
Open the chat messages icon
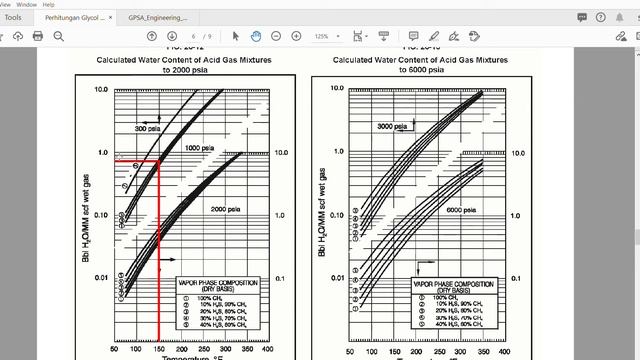[582, 17]
